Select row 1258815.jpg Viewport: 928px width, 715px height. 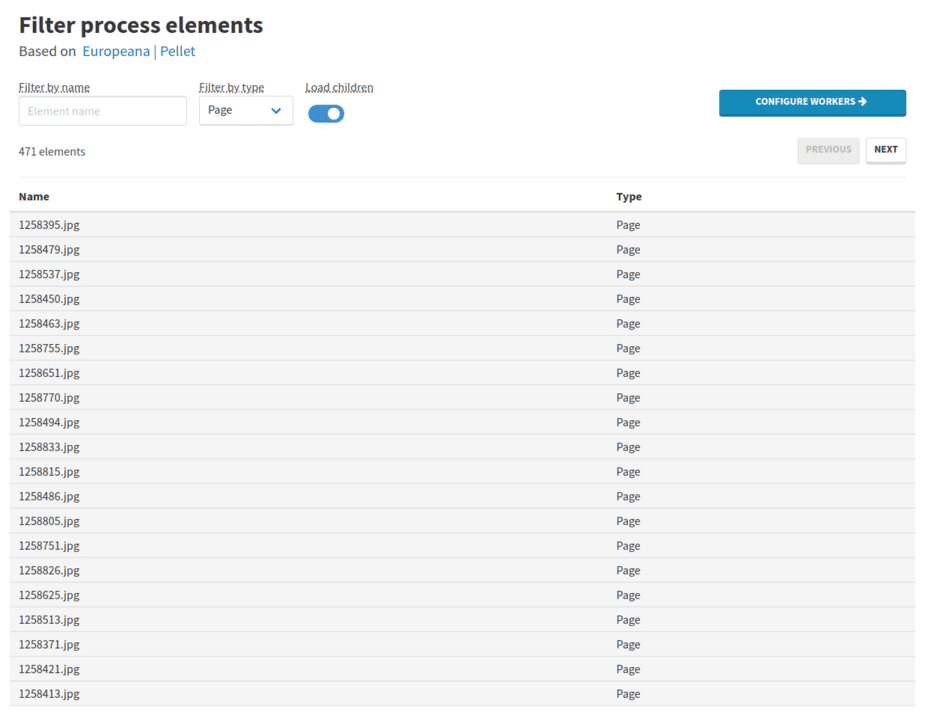click(462, 472)
